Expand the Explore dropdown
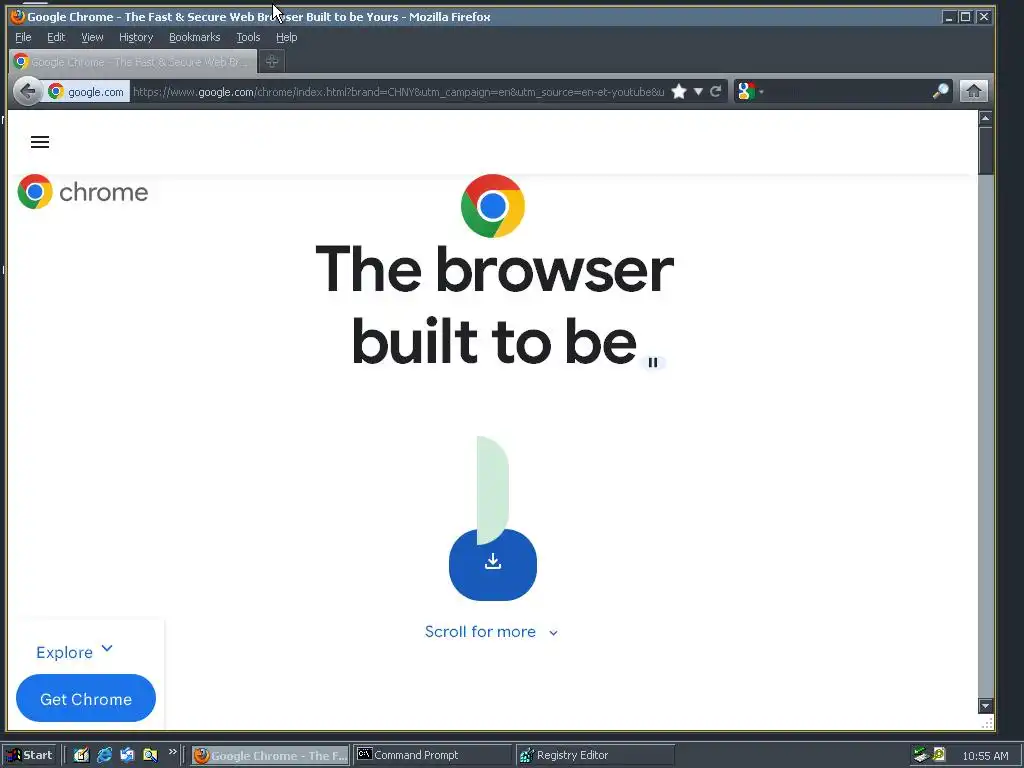 tap(74, 652)
